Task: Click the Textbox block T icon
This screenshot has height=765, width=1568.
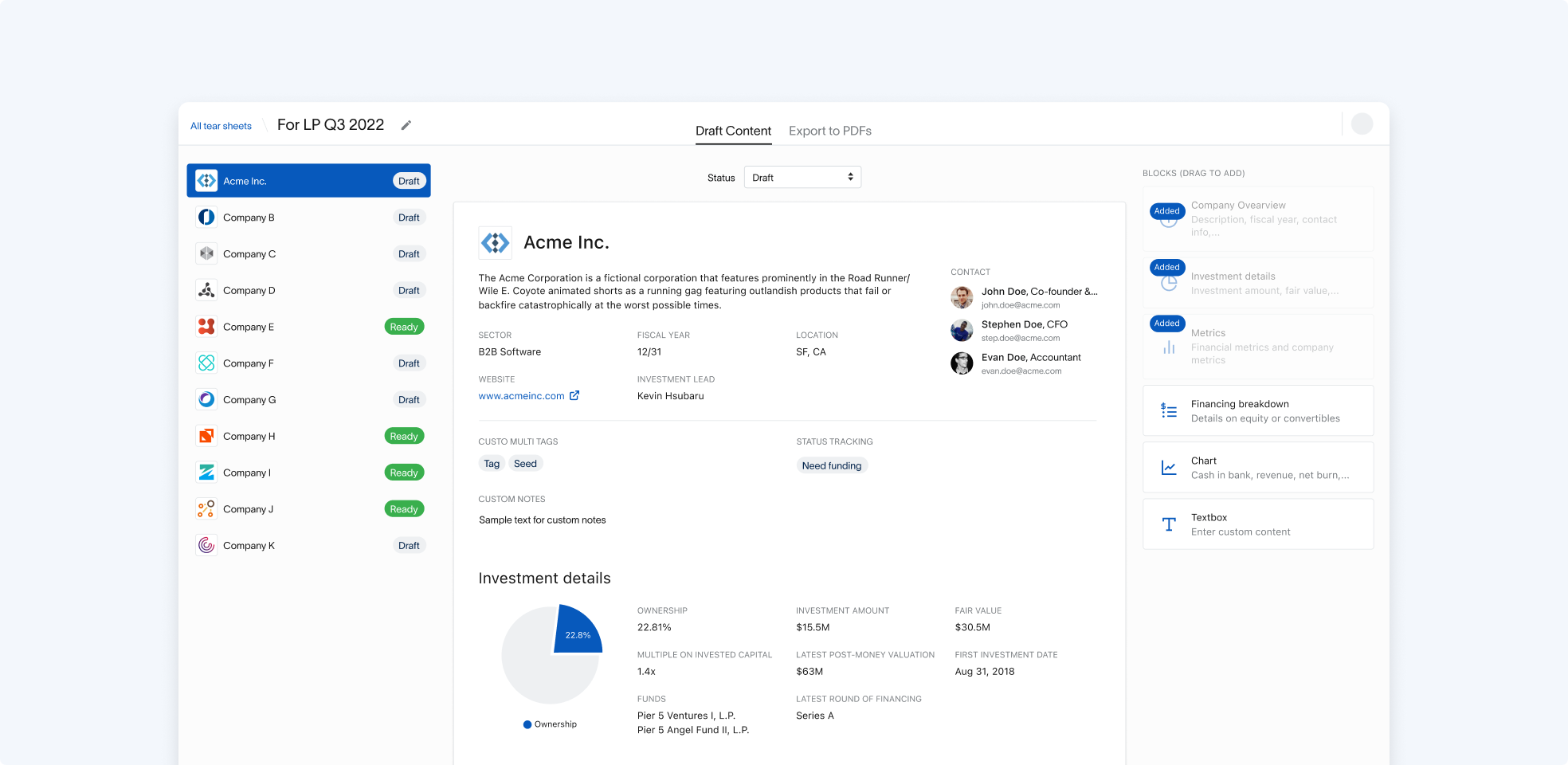Action: point(1169,524)
